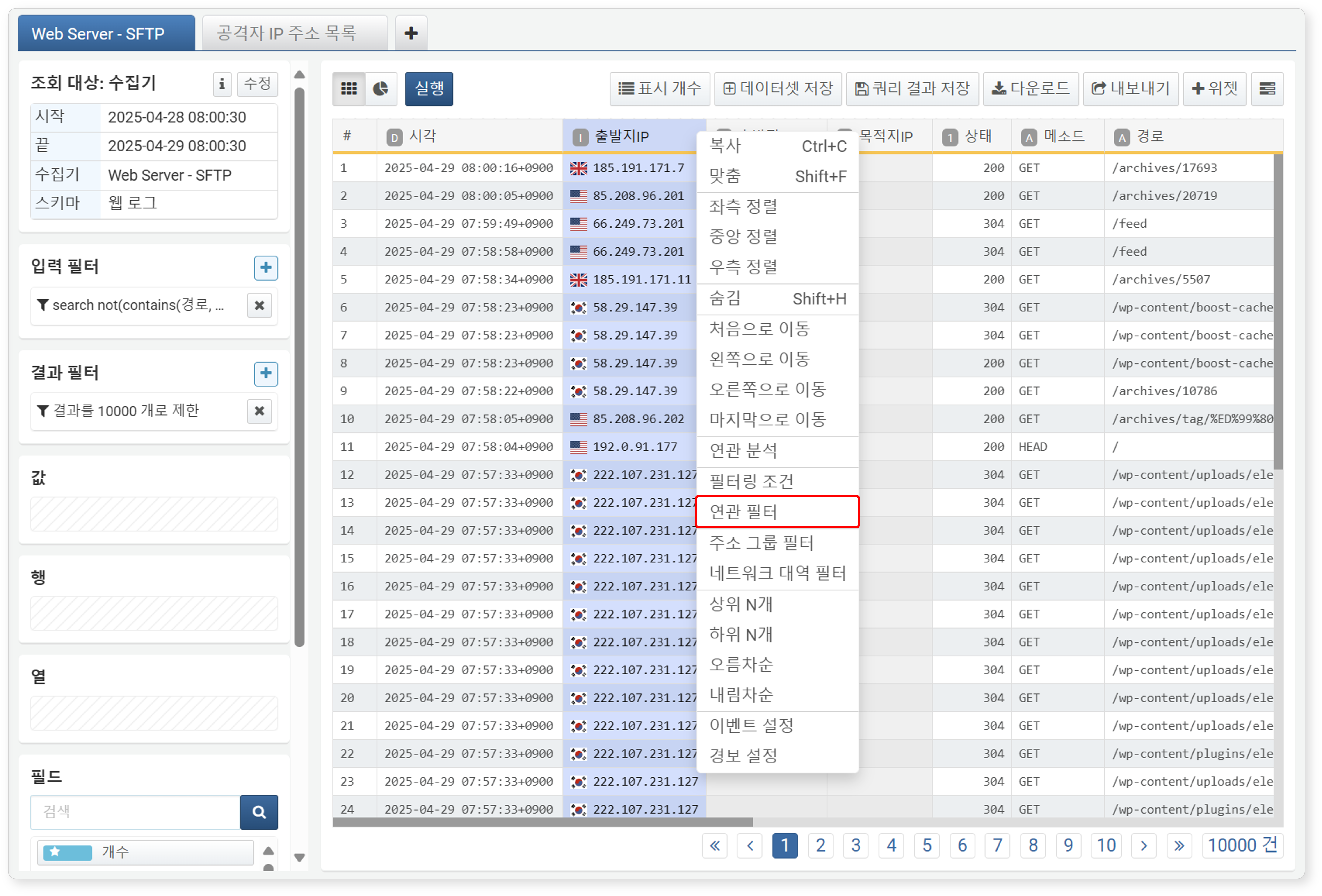This screenshot has width=1322, height=896.
Task: Click the 위젯 add button
Action: [1215, 89]
